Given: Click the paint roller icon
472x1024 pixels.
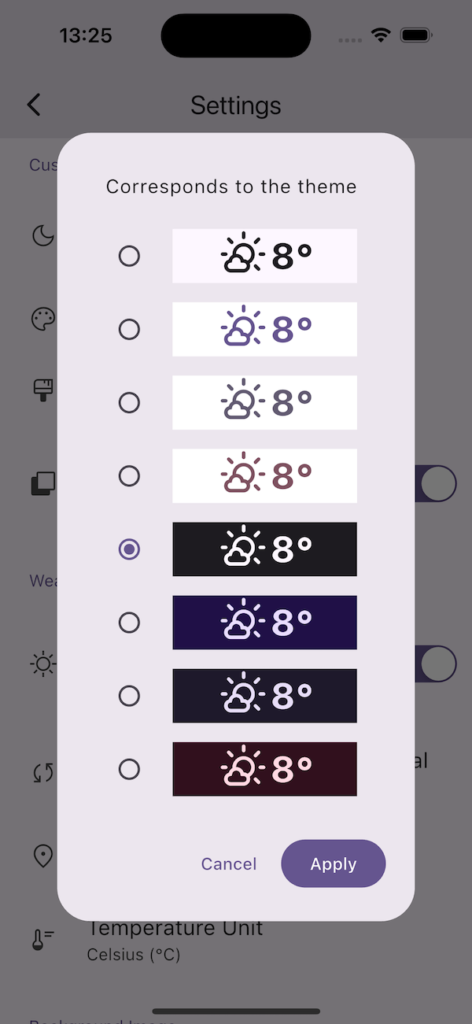Looking at the screenshot, I should coord(43,390).
